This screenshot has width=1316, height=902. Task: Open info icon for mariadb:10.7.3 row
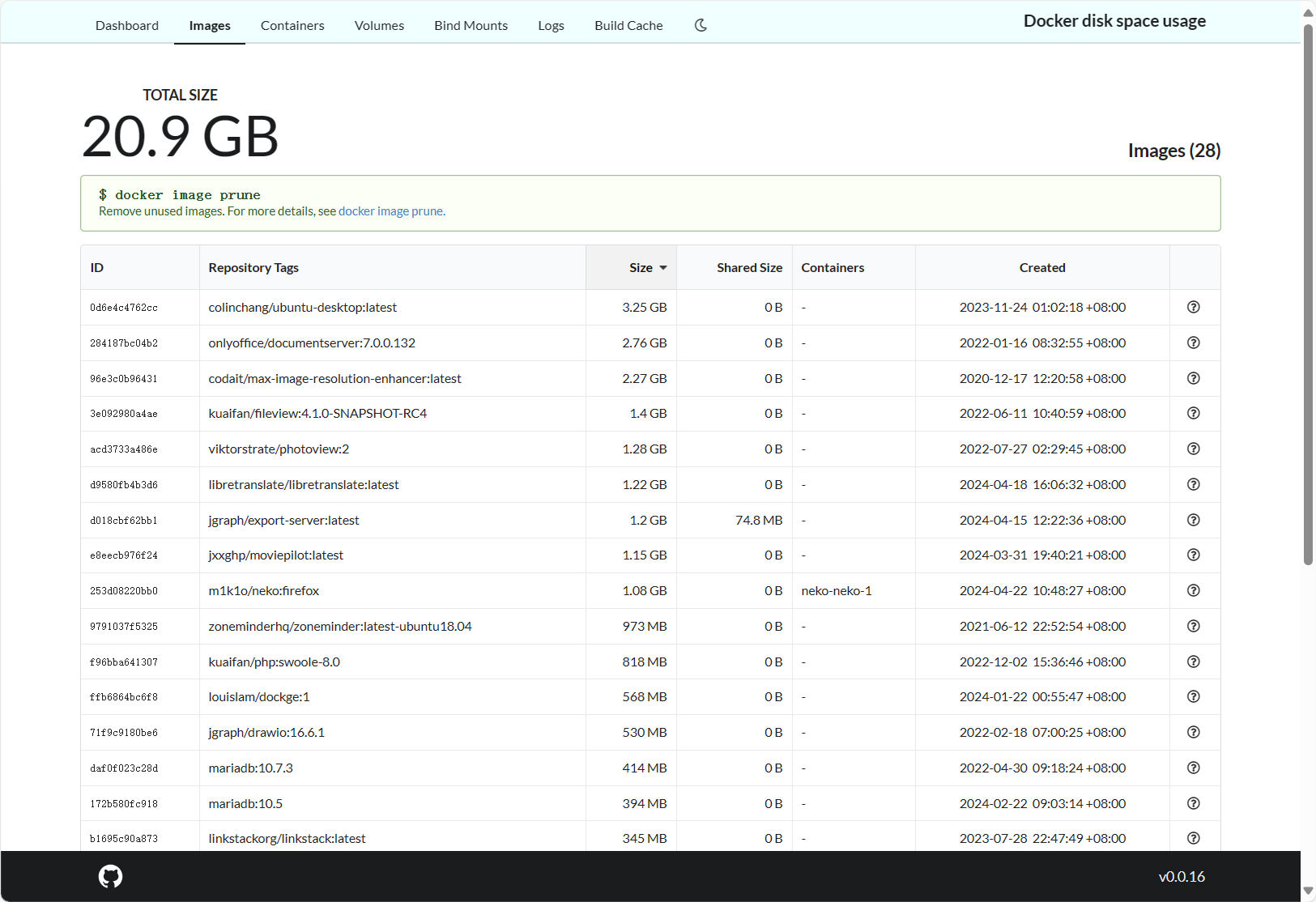[1193, 768]
